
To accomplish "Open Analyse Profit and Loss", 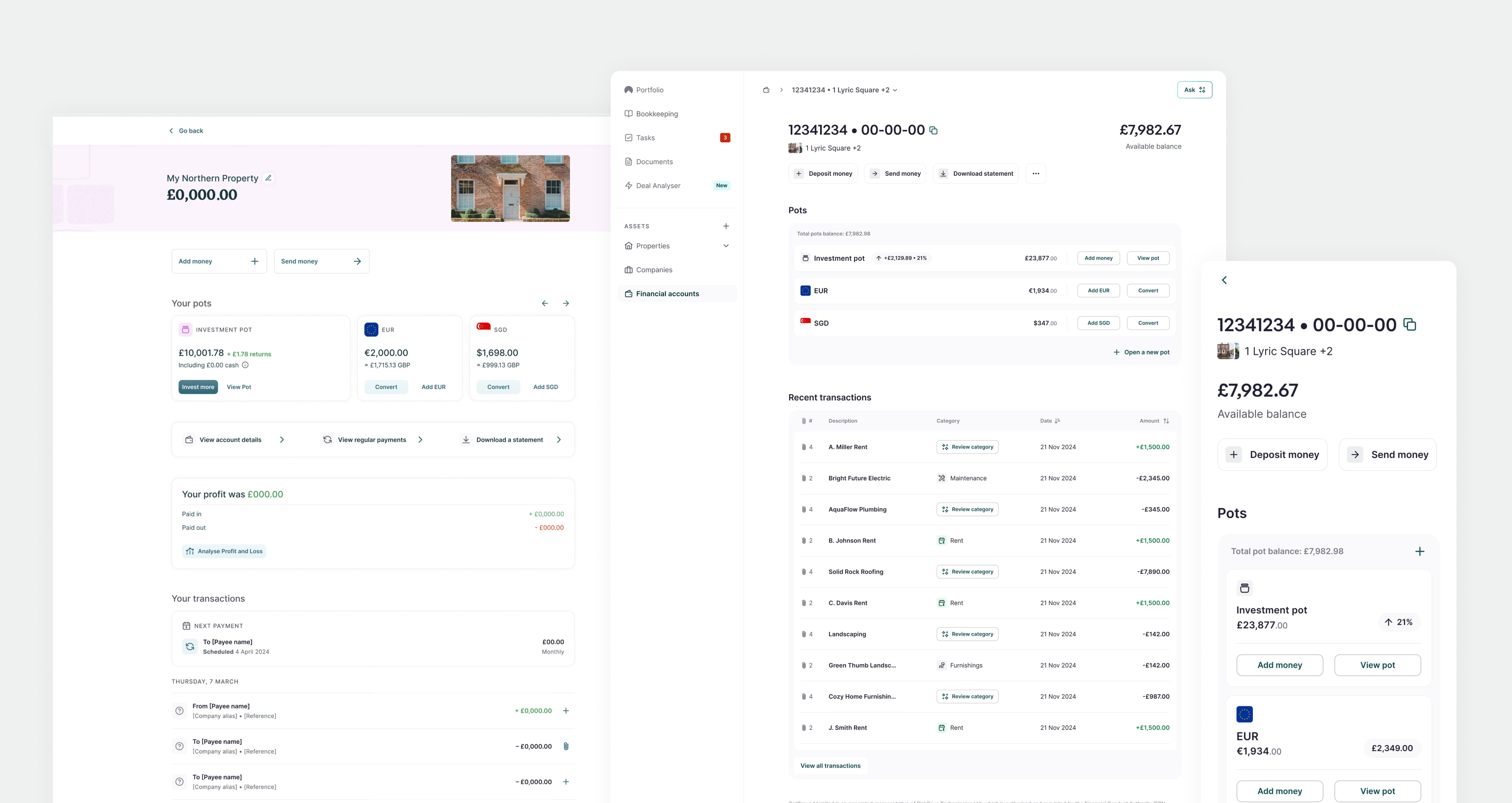I will [x=224, y=551].
